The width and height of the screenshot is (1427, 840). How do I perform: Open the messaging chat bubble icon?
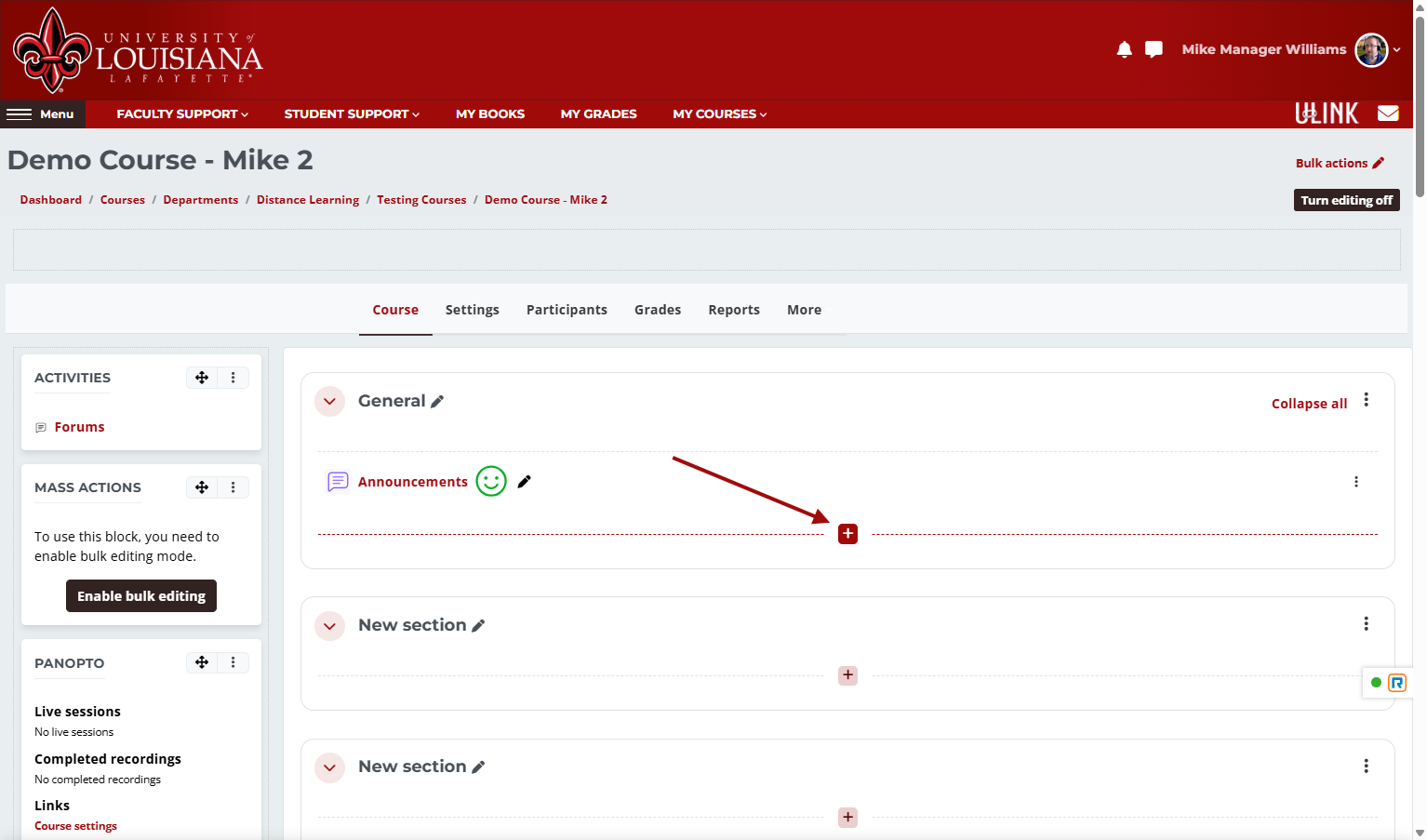pos(1154,49)
